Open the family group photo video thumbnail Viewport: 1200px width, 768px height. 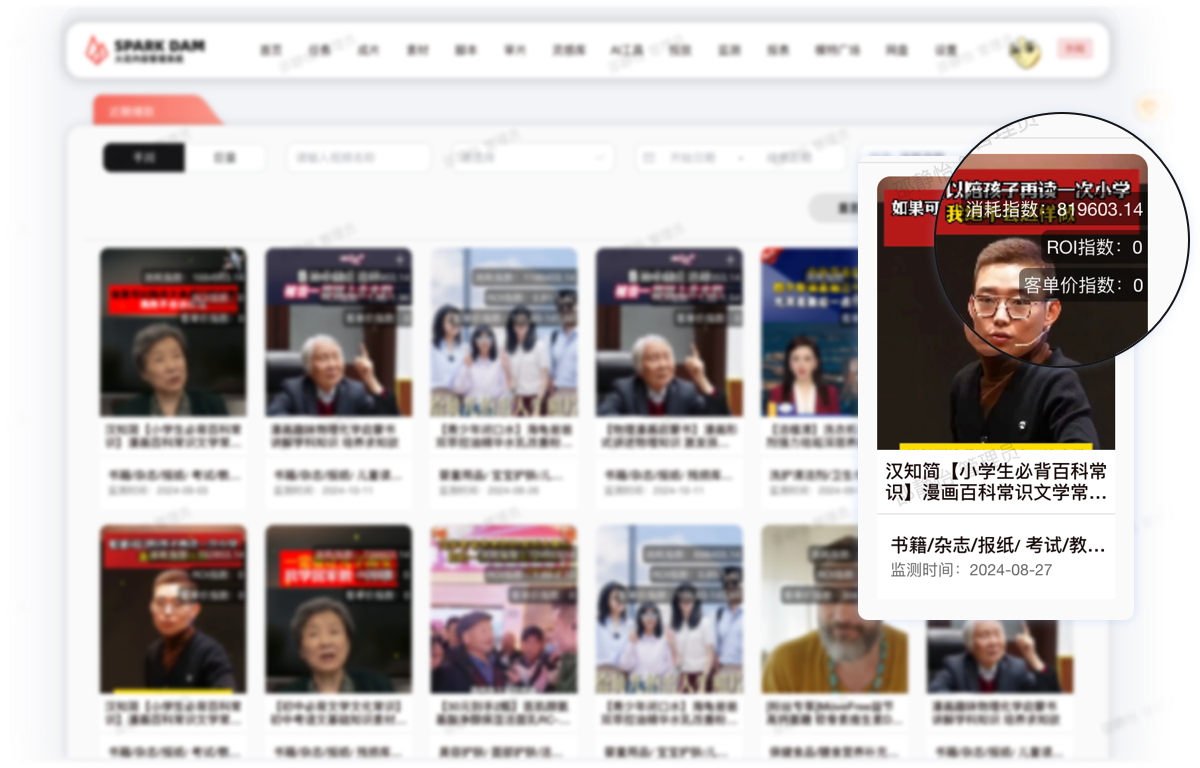(504, 332)
